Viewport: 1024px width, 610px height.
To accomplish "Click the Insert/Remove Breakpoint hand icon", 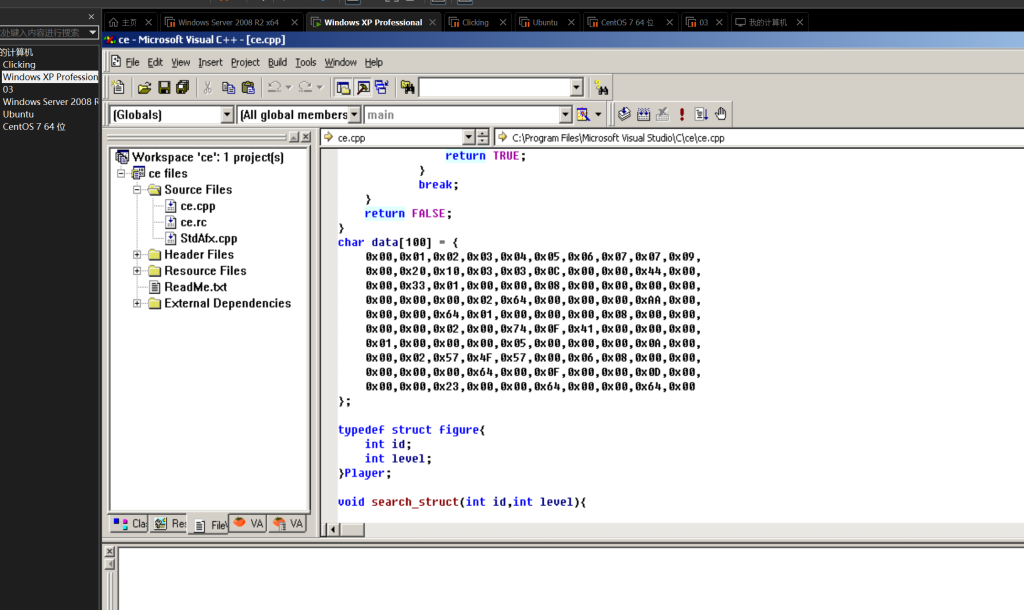I will click(720, 115).
